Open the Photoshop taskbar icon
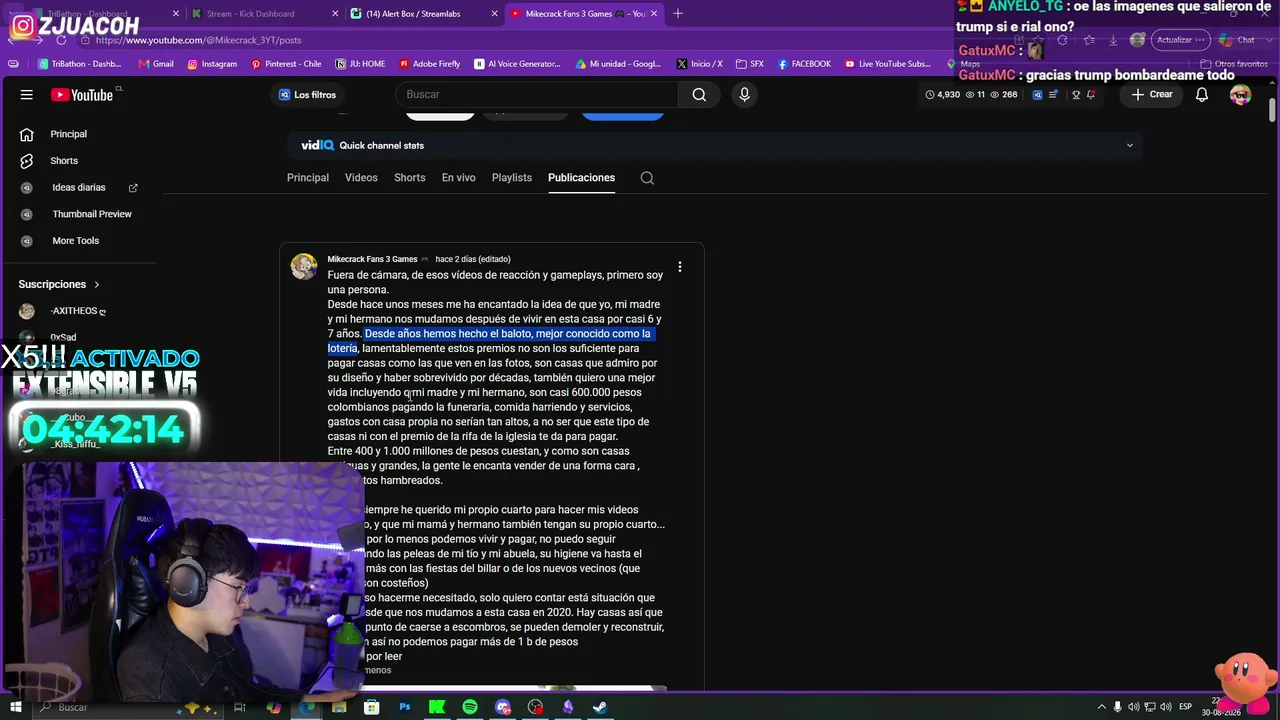The image size is (1280, 720). click(405, 707)
